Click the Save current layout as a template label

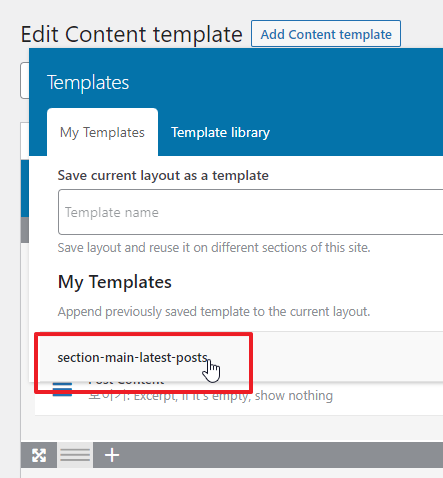coord(163,175)
